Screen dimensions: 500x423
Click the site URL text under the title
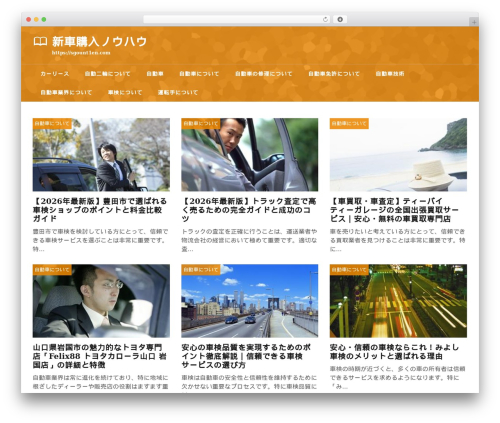pyautogui.click(x=81, y=53)
